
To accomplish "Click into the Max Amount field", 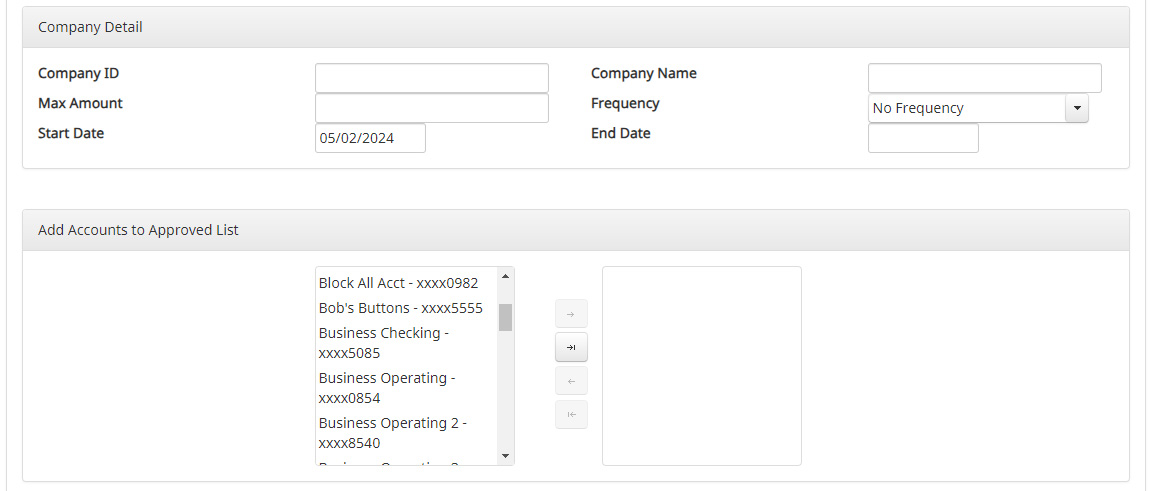I will (x=431, y=108).
